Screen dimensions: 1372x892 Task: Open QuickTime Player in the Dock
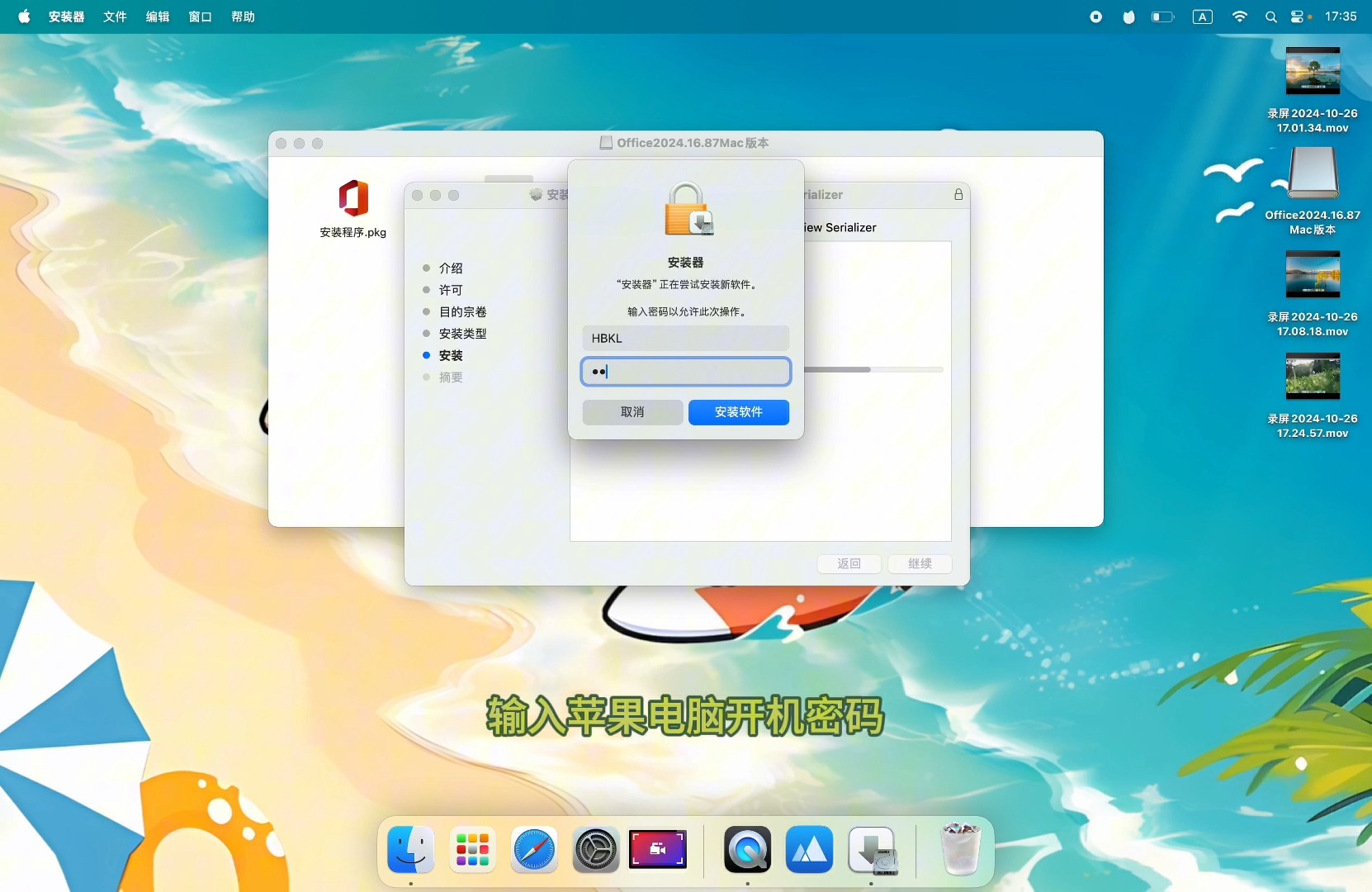[748, 850]
